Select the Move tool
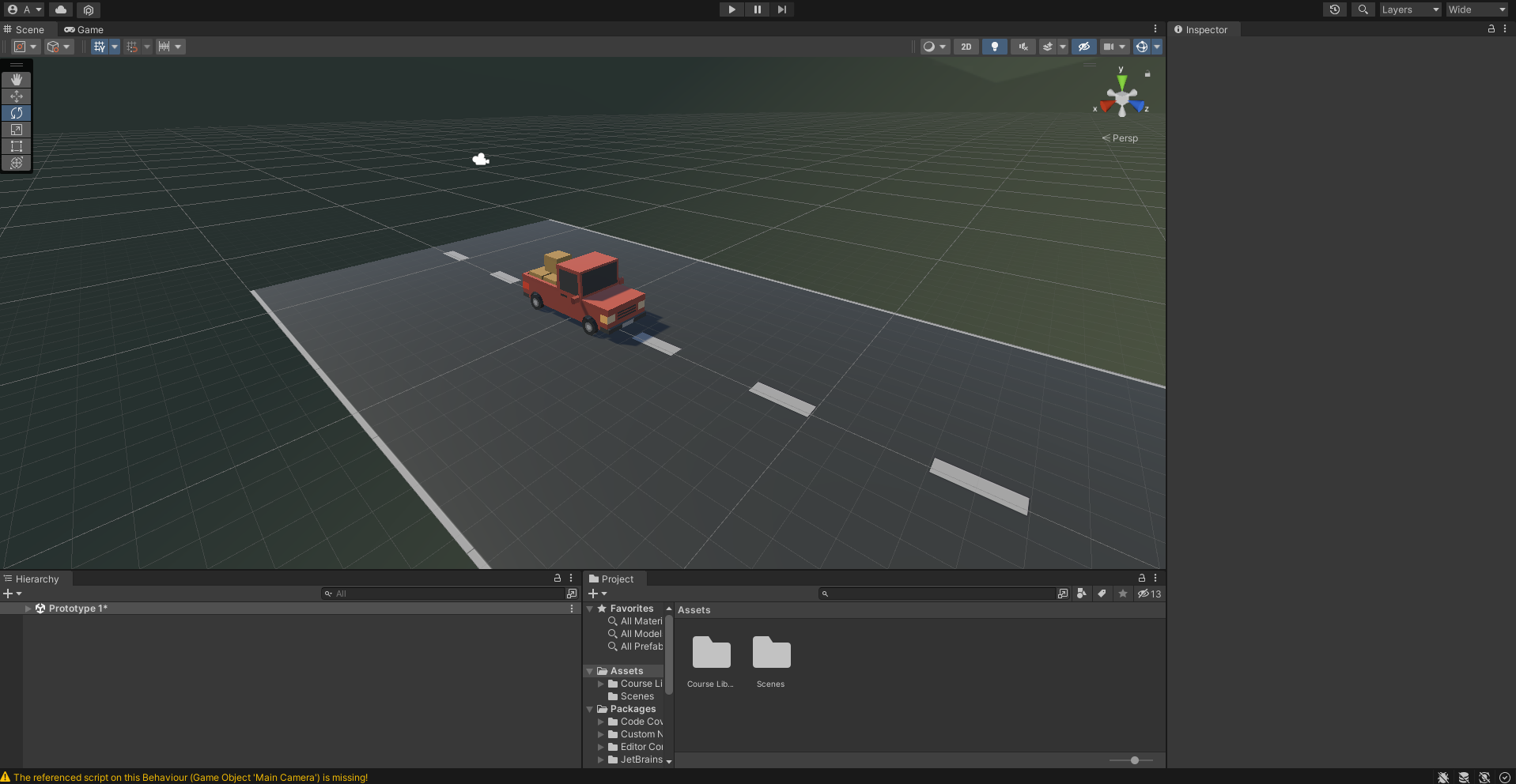The image size is (1516, 784). coord(17,96)
